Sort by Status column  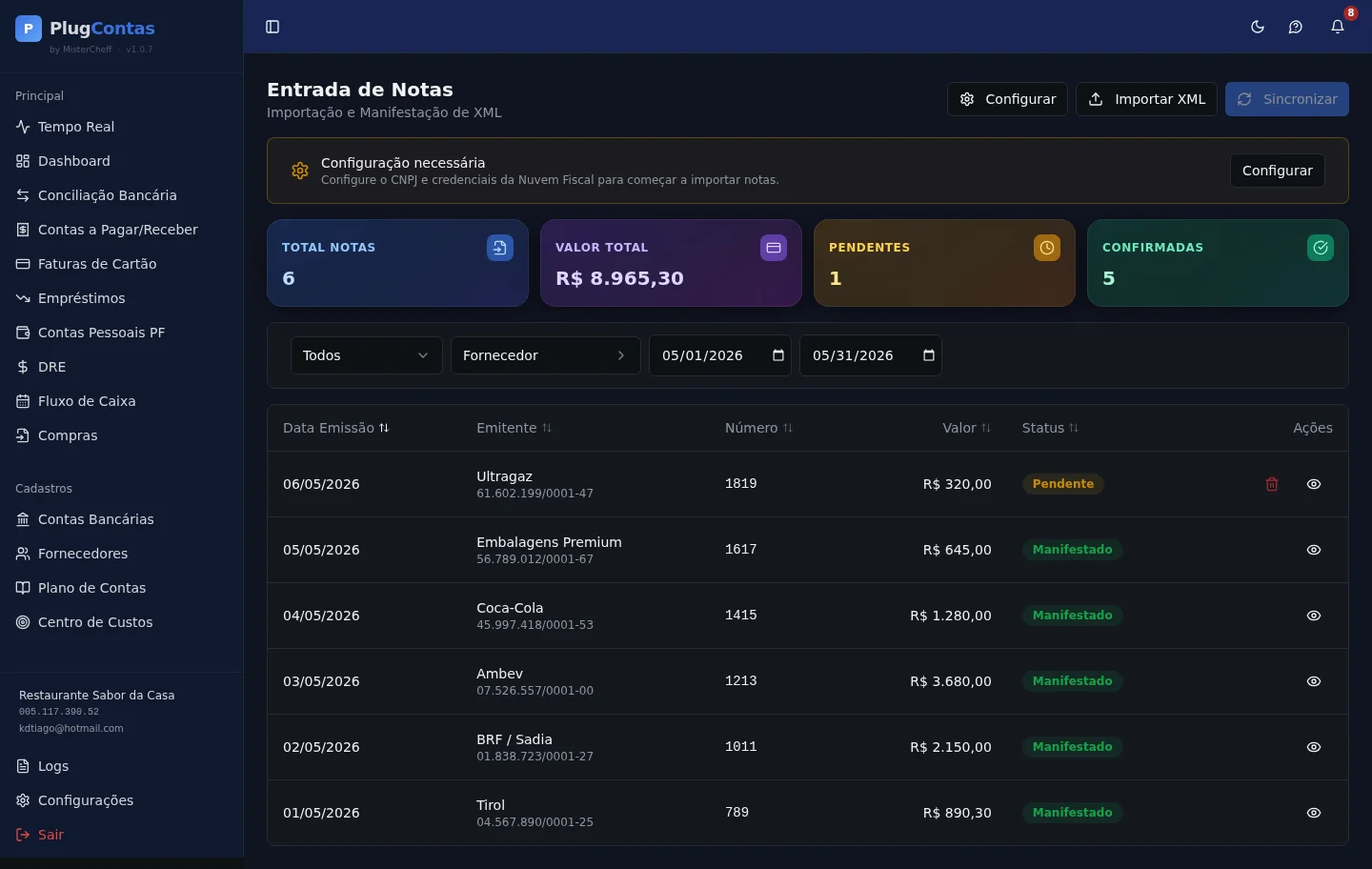(x=1051, y=428)
